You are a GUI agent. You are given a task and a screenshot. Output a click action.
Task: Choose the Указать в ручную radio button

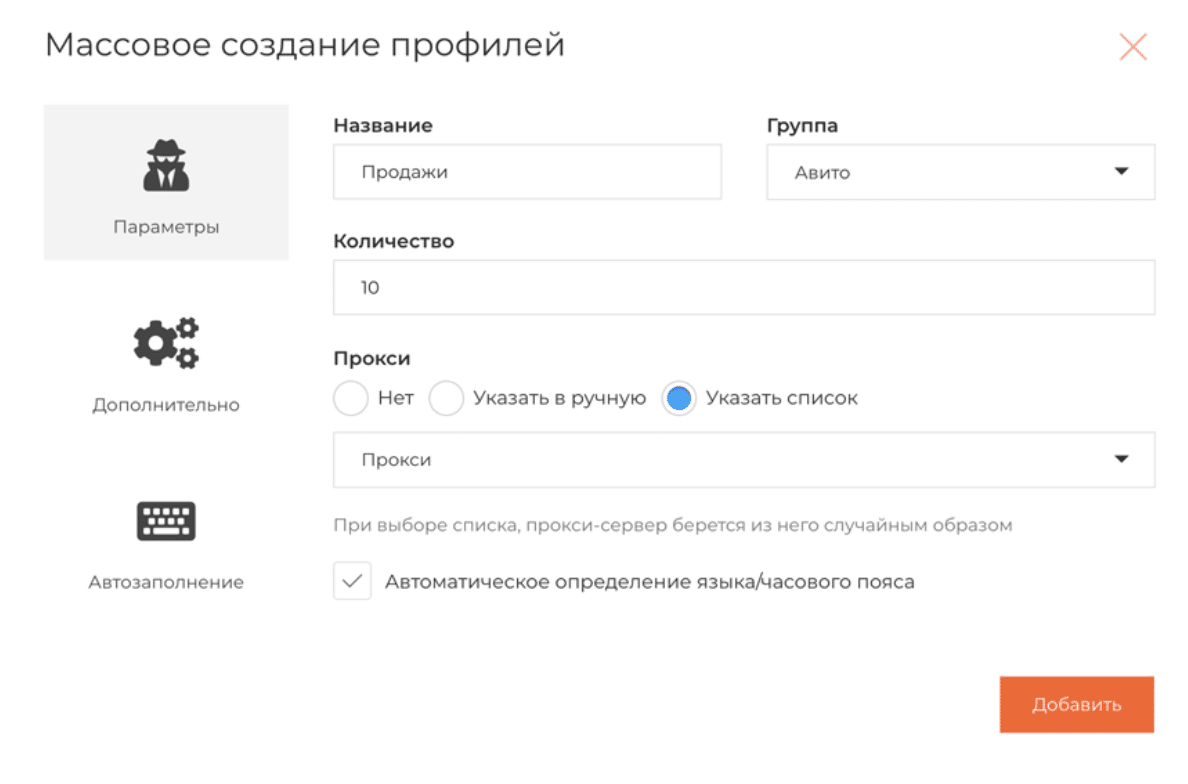pos(446,398)
